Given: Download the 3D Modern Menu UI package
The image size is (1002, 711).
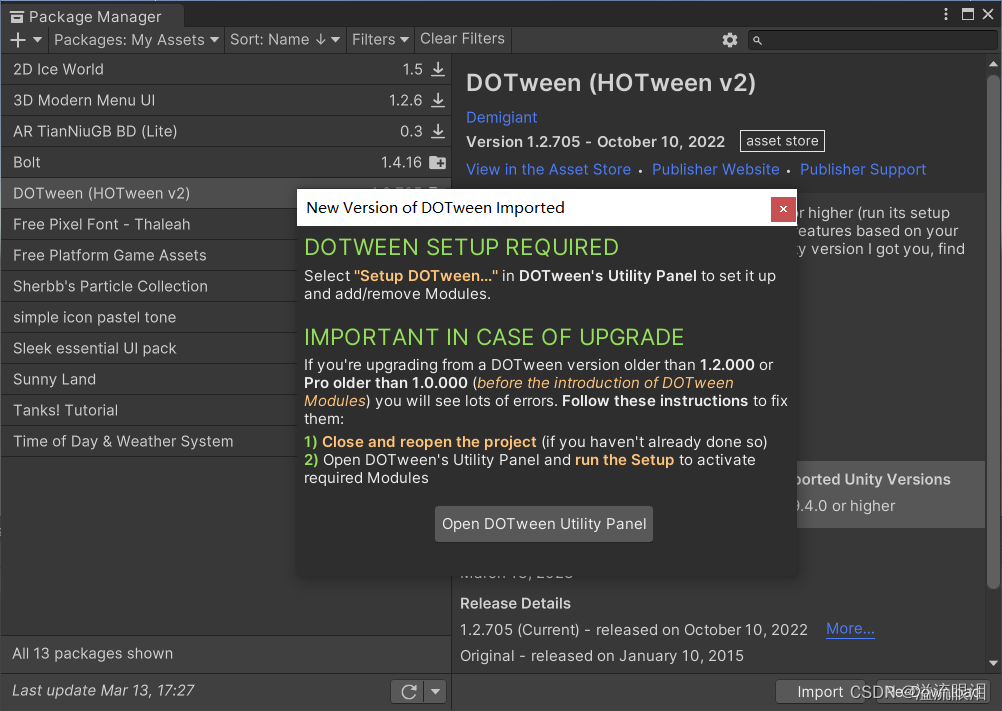Looking at the screenshot, I should click(x=438, y=100).
